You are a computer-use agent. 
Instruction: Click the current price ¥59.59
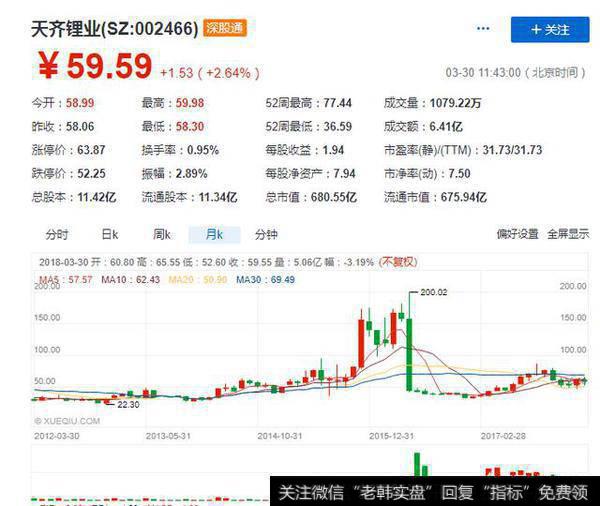[95, 66]
